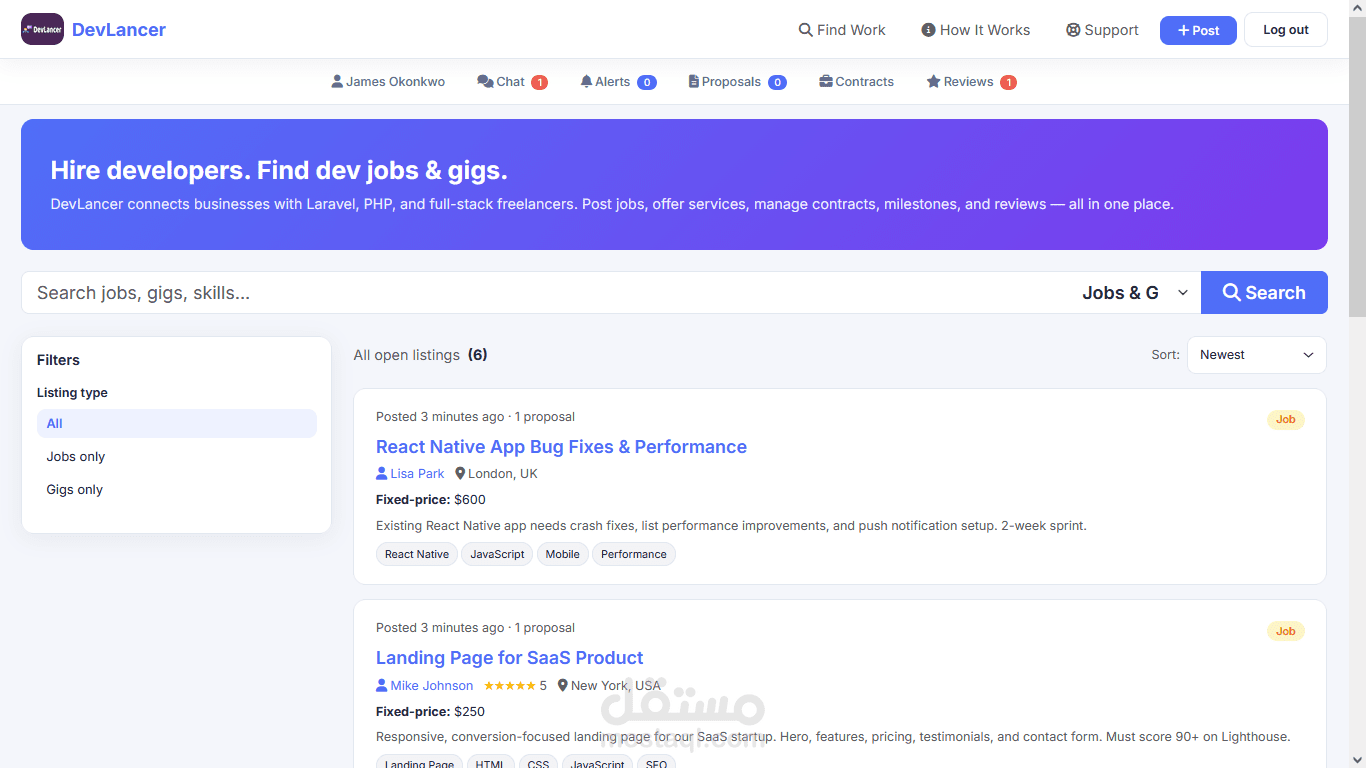1366x768 pixels.
Task: Open How It Works page
Action: (x=975, y=30)
